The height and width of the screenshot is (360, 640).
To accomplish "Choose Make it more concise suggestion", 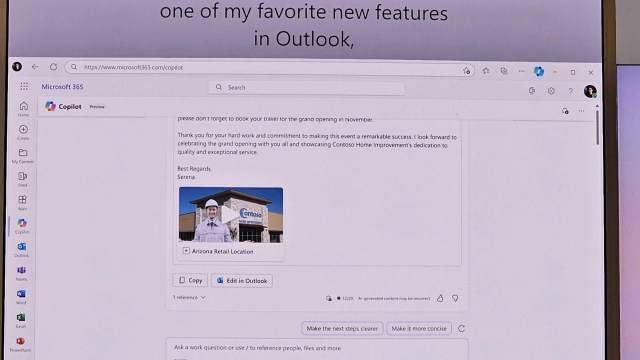I will click(x=419, y=328).
